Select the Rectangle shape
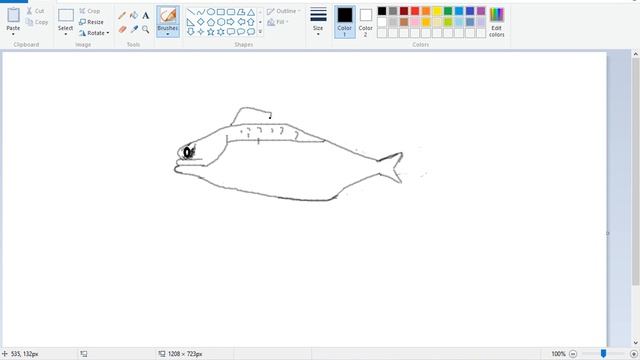Screen dimensions: 640x360 pos(221,12)
